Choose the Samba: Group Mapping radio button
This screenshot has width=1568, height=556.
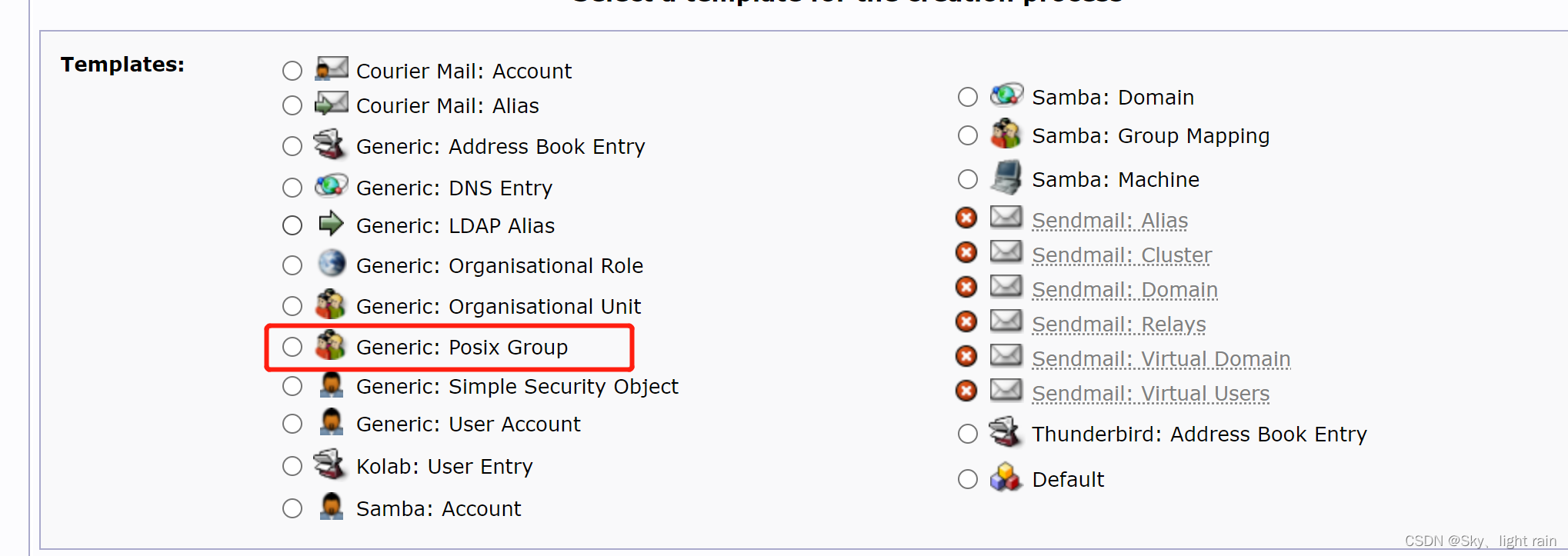(968, 135)
